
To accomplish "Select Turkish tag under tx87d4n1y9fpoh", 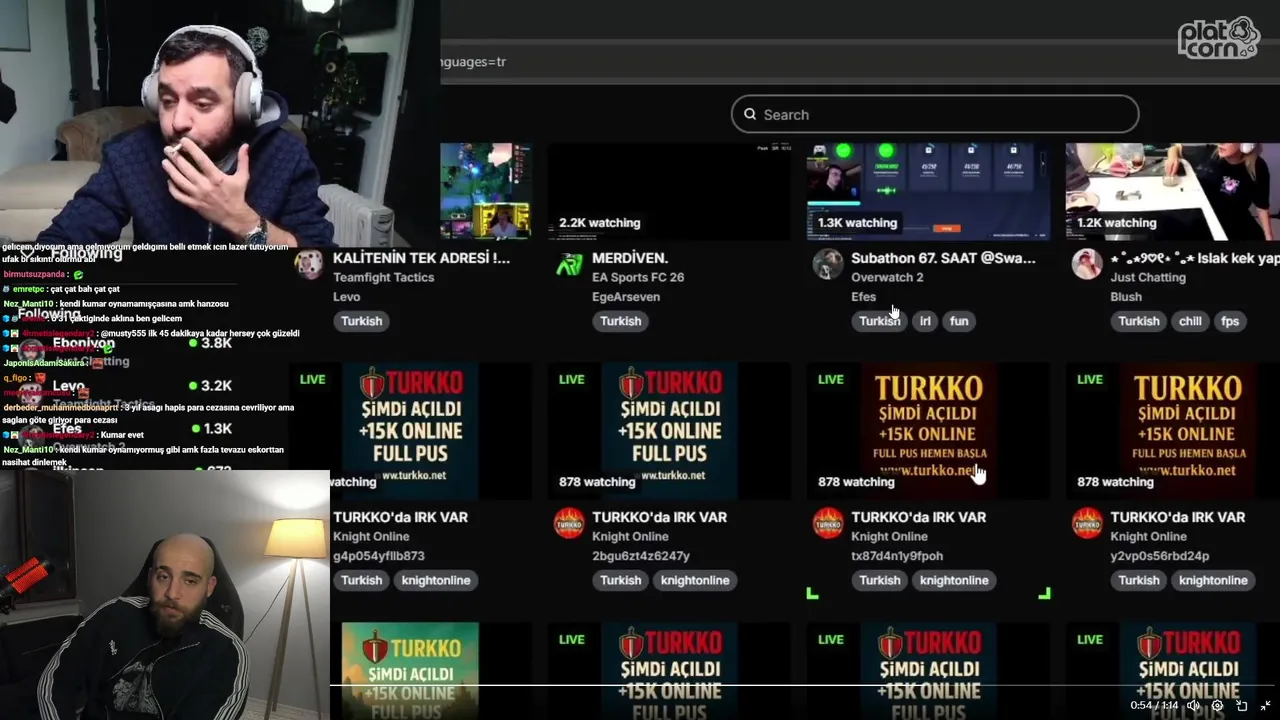I will click(x=879, y=580).
